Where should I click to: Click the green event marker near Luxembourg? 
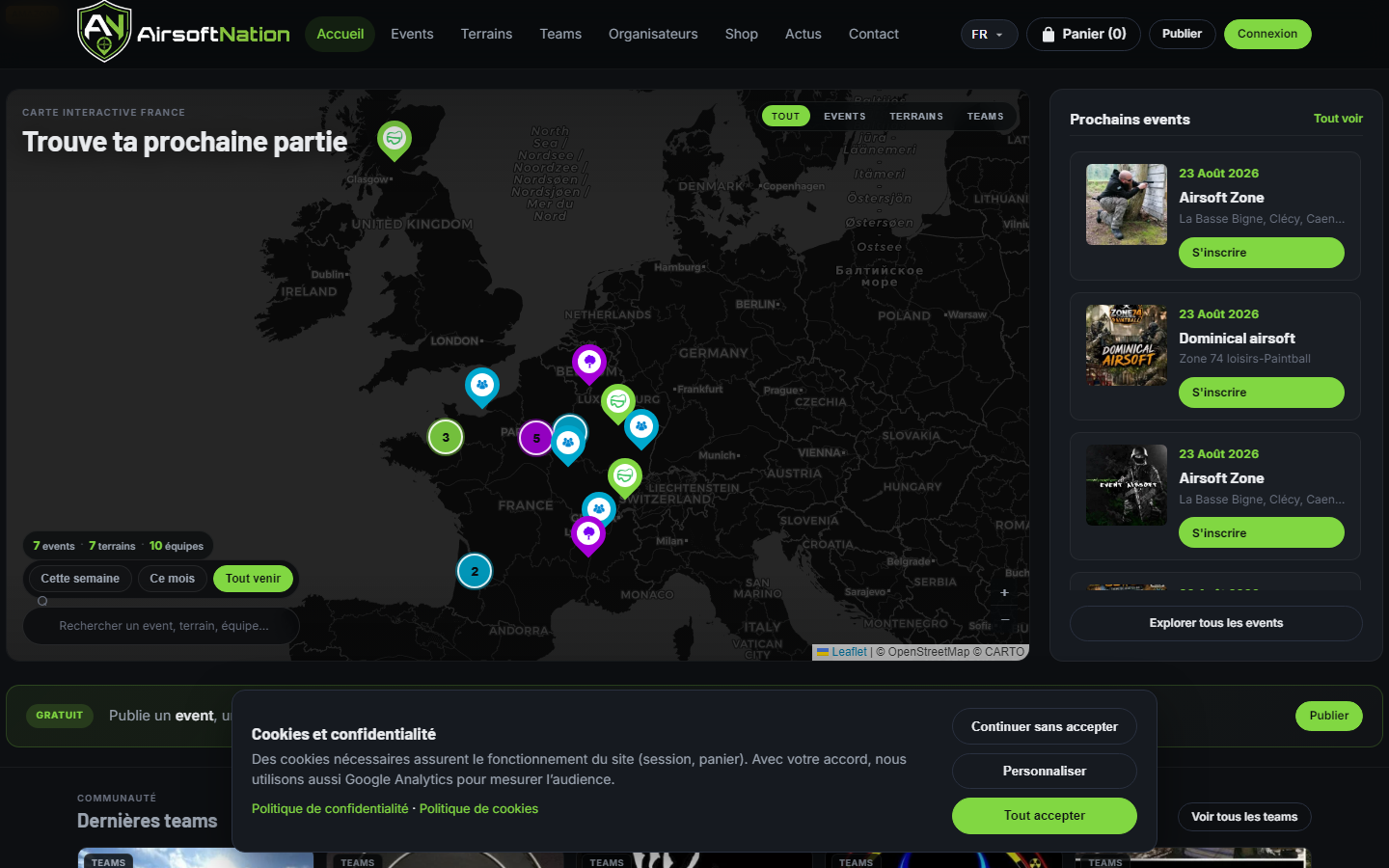(x=618, y=403)
